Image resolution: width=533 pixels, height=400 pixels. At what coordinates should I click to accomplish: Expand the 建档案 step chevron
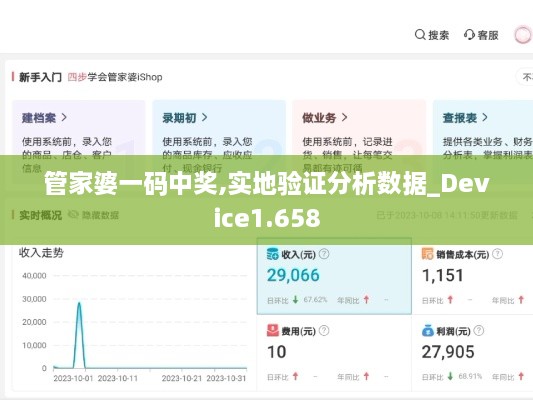click(x=64, y=118)
